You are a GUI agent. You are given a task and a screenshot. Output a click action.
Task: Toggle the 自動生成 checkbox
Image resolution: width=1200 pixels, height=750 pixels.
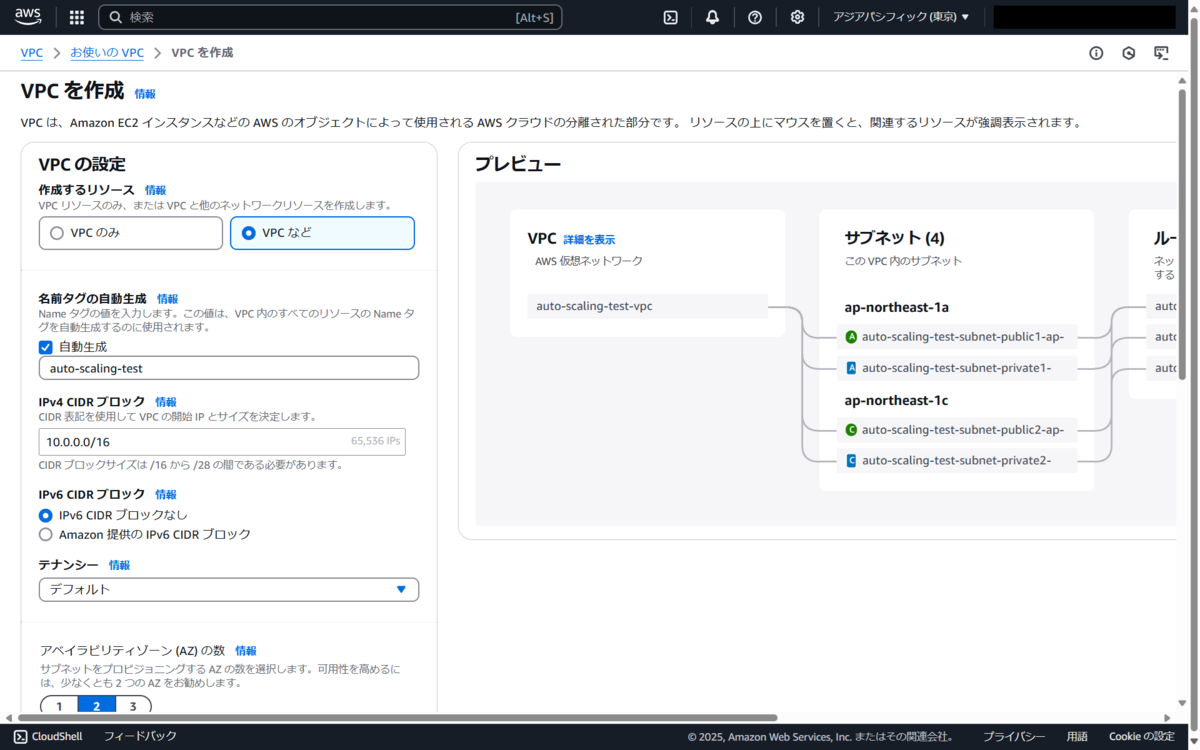point(45,347)
